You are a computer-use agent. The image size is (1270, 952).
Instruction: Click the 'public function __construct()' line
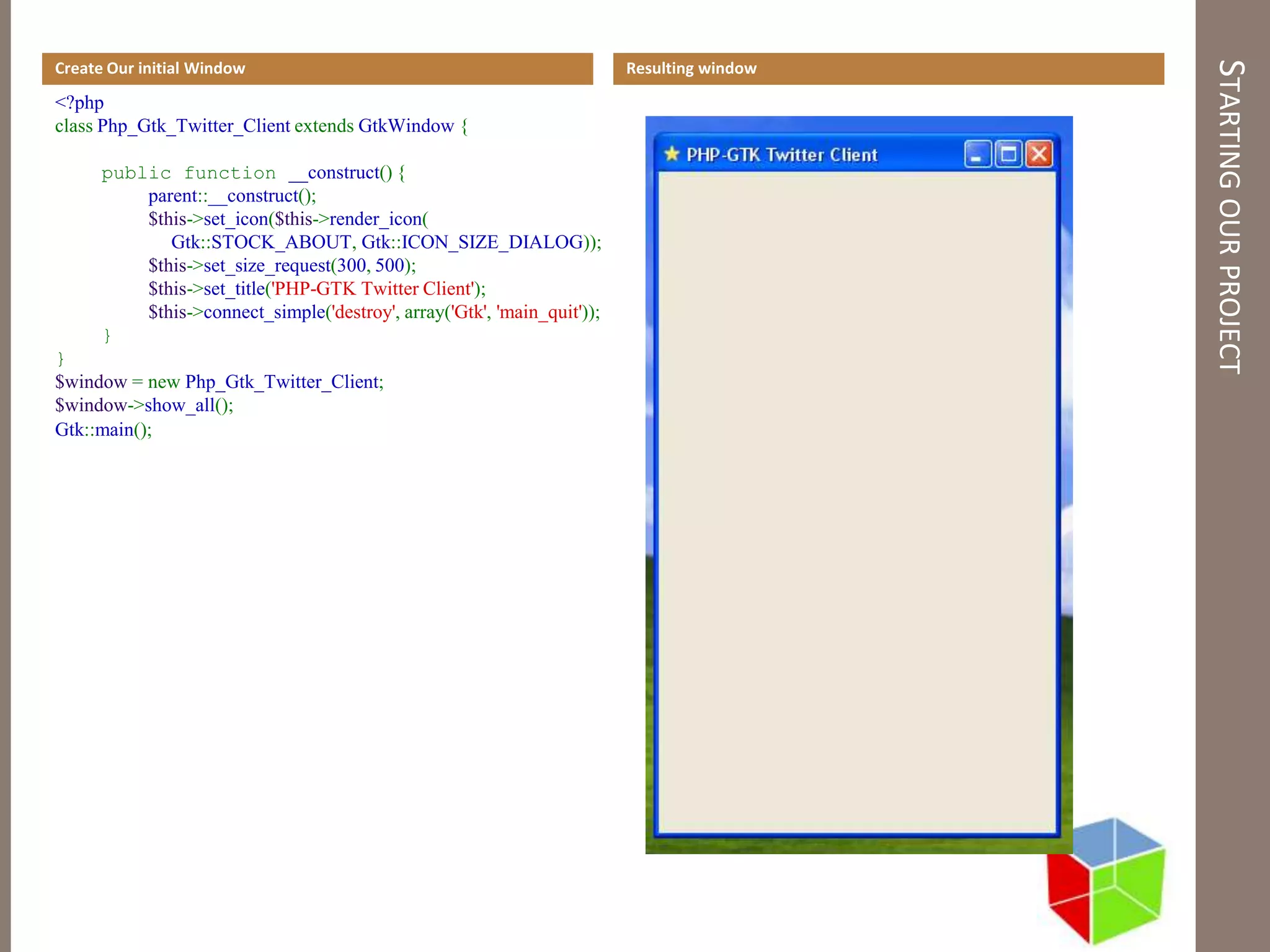253,173
